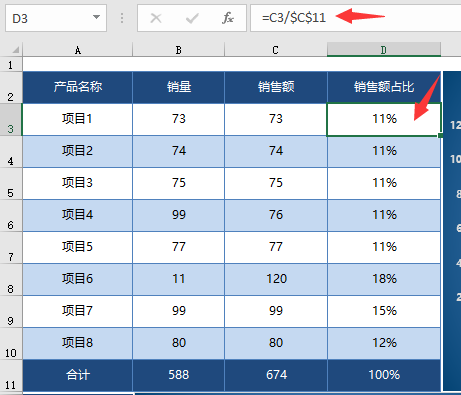Select column D header

(384, 50)
